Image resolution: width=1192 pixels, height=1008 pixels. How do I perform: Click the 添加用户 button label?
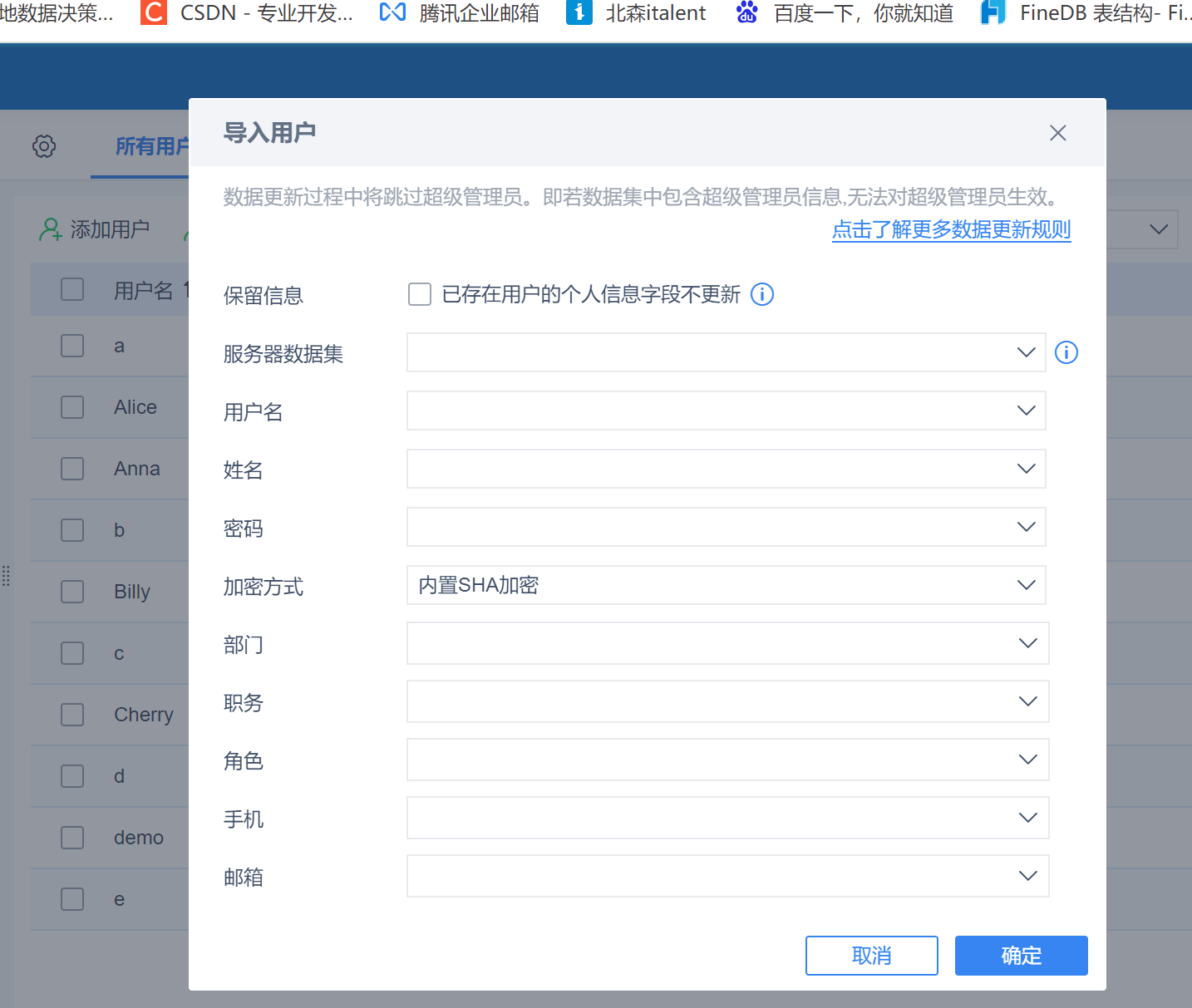coord(110,229)
